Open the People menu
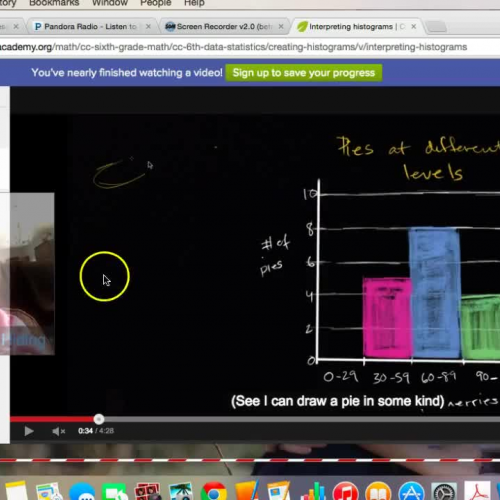The width and height of the screenshot is (500, 500). pos(156,3)
